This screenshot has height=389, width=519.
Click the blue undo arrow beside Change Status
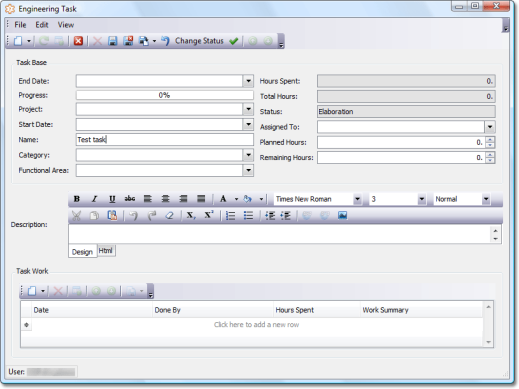[x=165, y=41]
